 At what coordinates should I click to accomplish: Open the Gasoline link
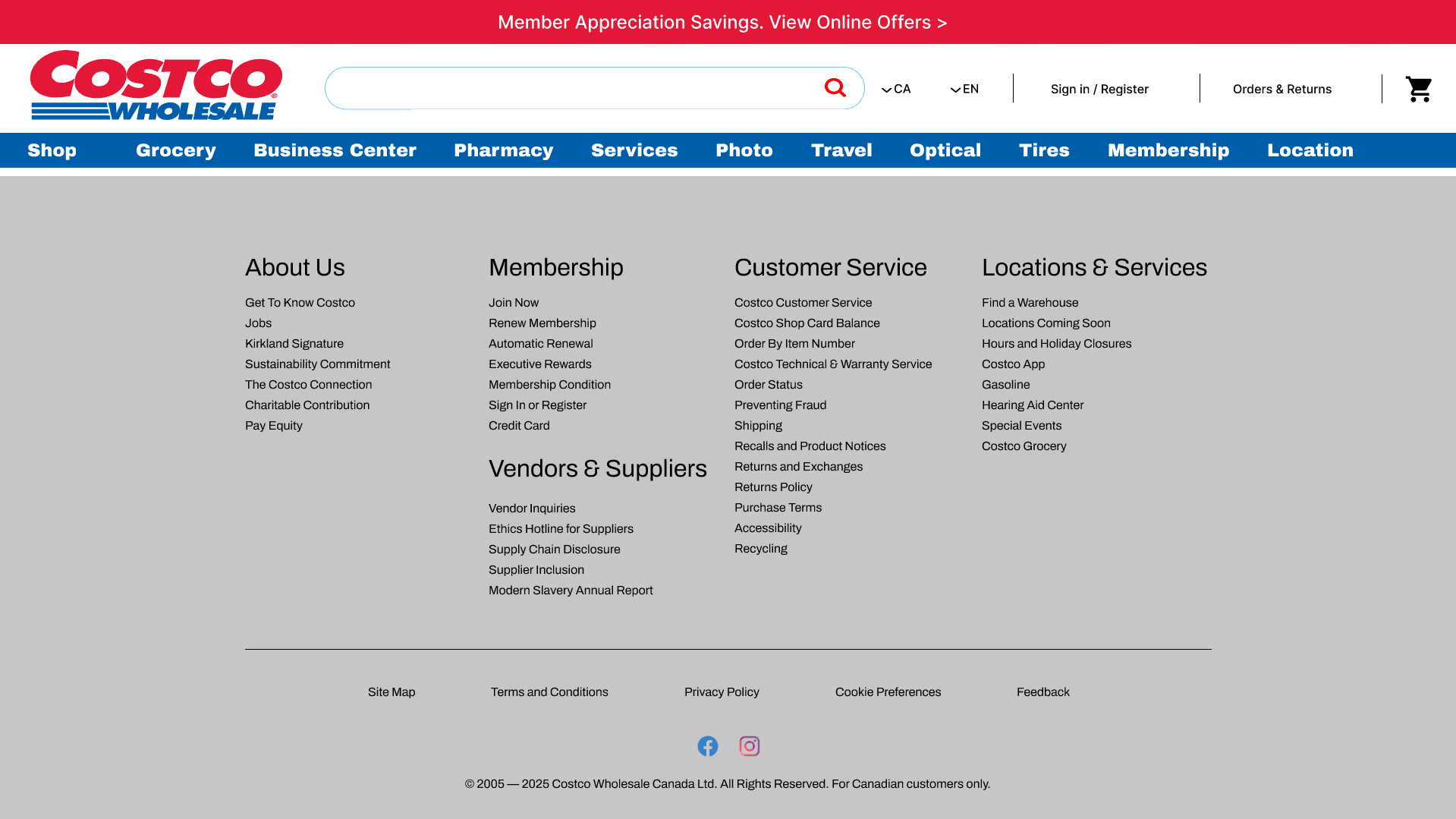point(1005,384)
